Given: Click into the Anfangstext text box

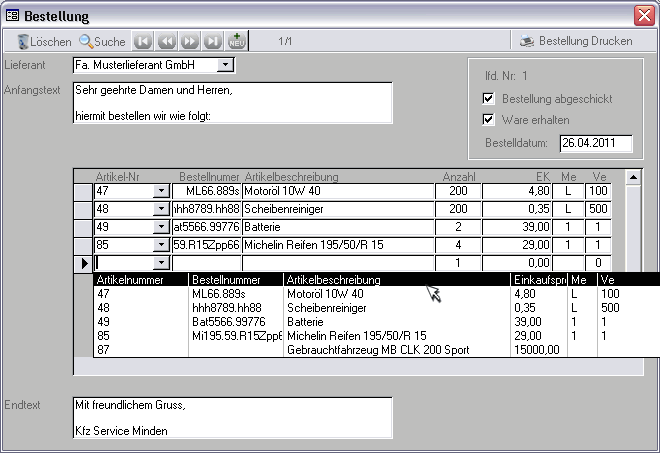Looking at the screenshot, I should pos(232,103).
